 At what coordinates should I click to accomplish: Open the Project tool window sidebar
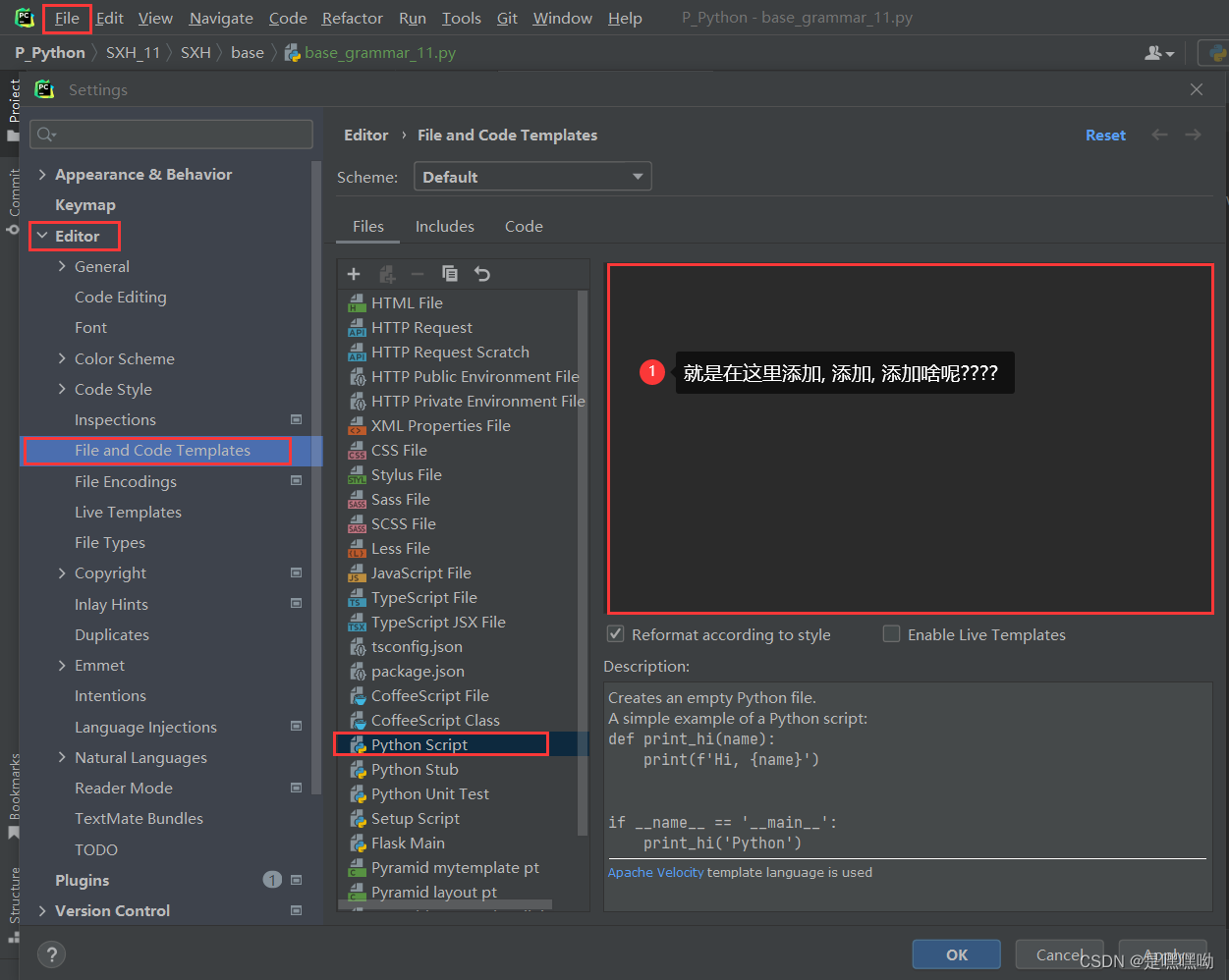[13, 108]
